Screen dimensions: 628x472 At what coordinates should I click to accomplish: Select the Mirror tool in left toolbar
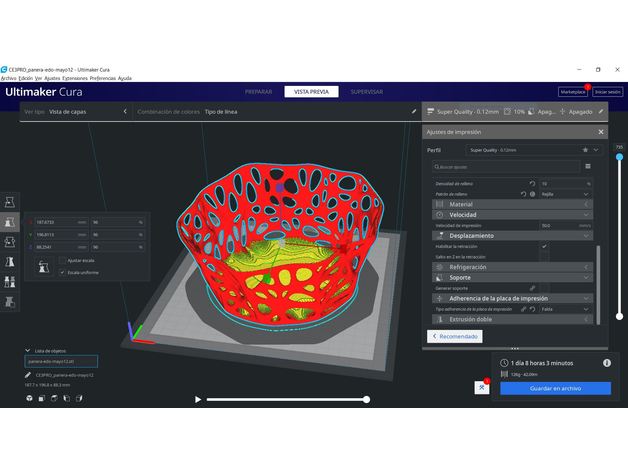coord(10,262)
